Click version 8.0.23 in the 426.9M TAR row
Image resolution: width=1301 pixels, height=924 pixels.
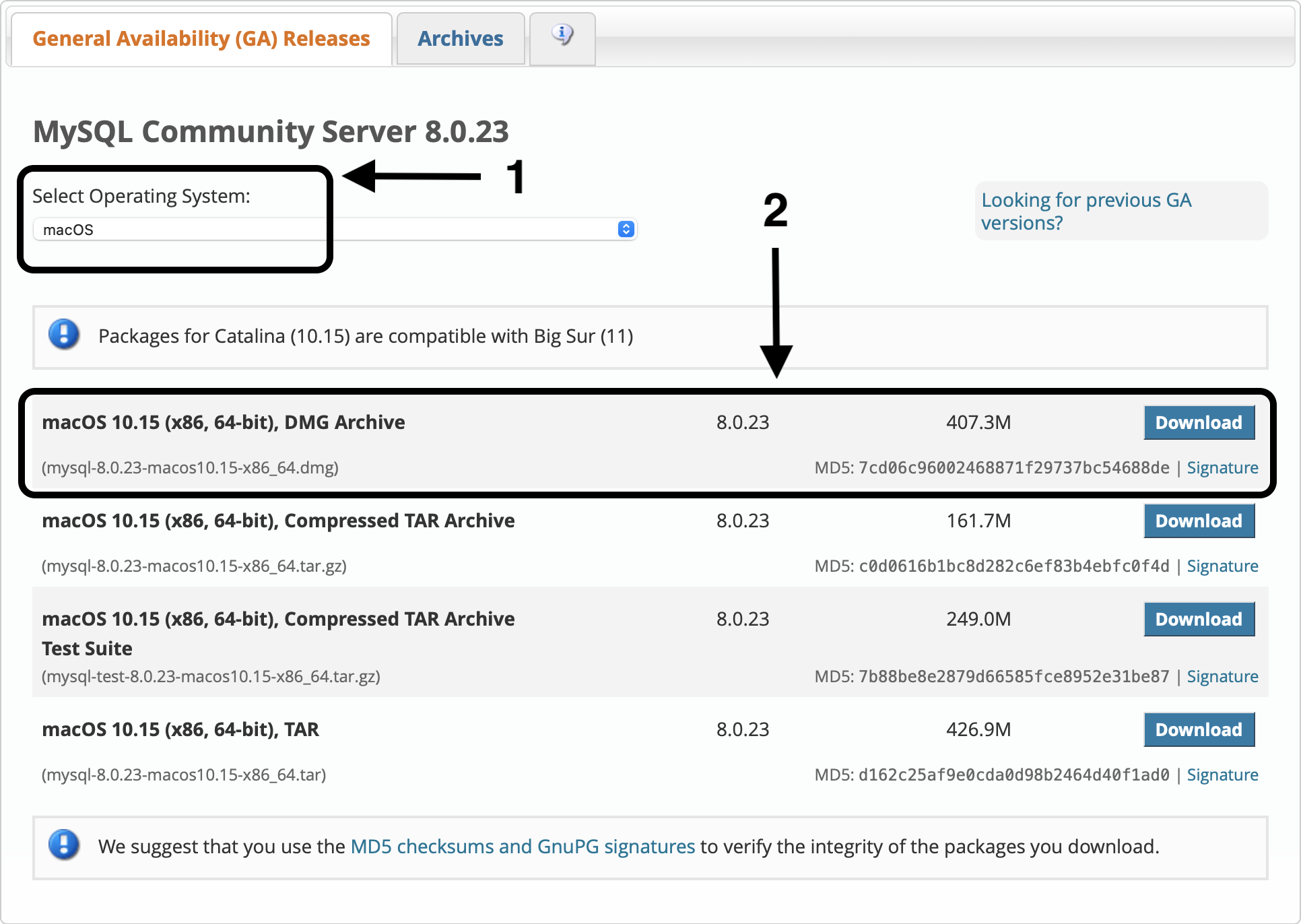[x=743, y=730]
